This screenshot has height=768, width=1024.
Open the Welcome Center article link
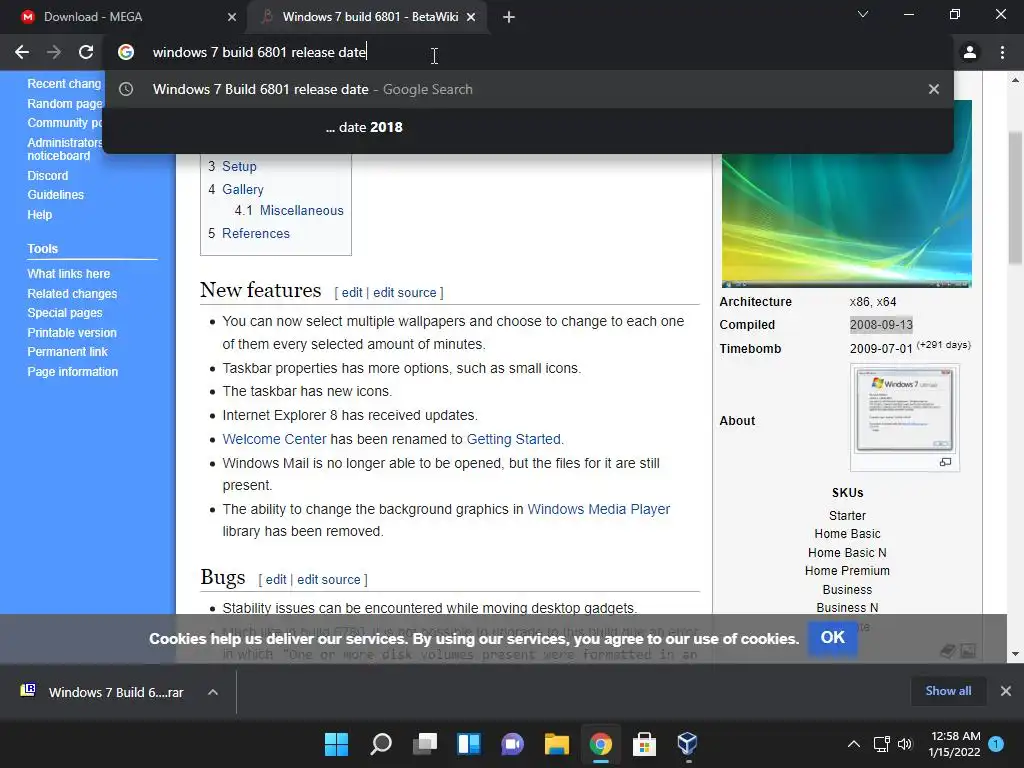(x=274, y=439)
